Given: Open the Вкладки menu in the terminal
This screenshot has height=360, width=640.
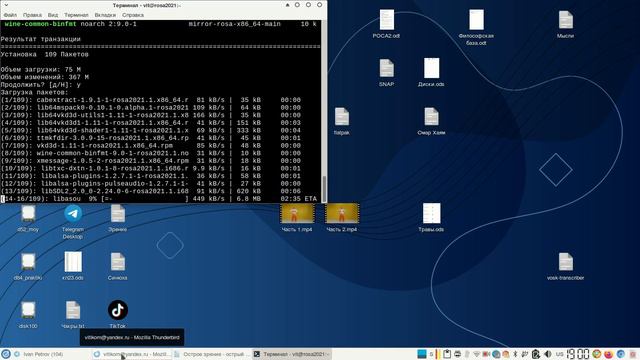Looking at the screenshot, I should pyautogui.click(x=105, y=15).
